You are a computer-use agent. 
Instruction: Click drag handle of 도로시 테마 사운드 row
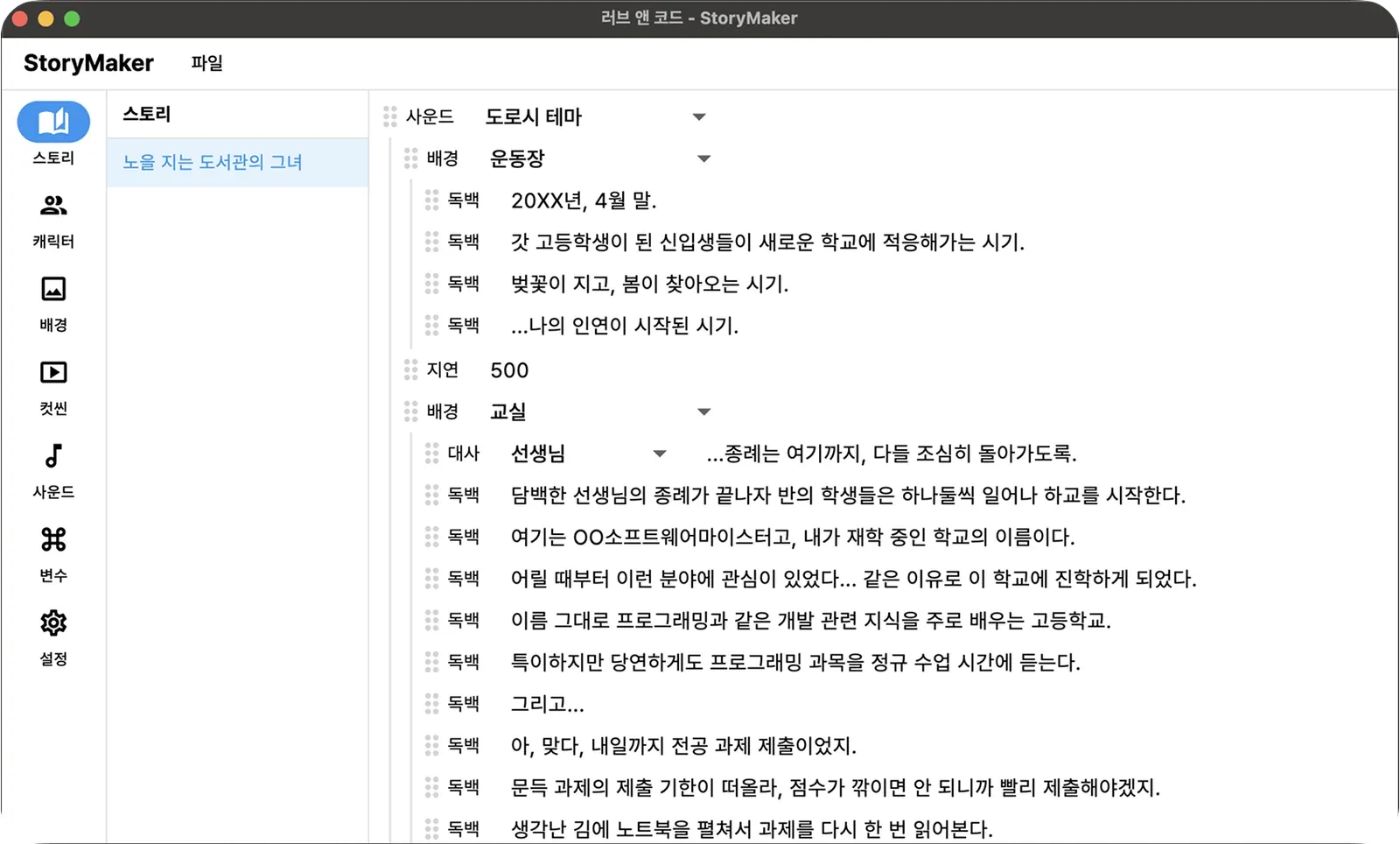[x=390, y=116]
